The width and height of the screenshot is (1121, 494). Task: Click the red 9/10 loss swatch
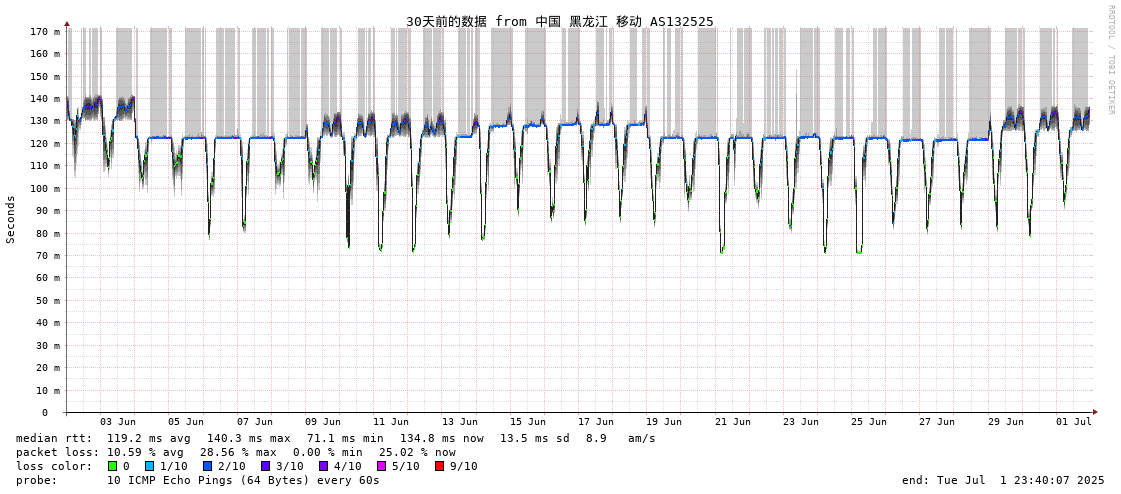click(439, 466)
